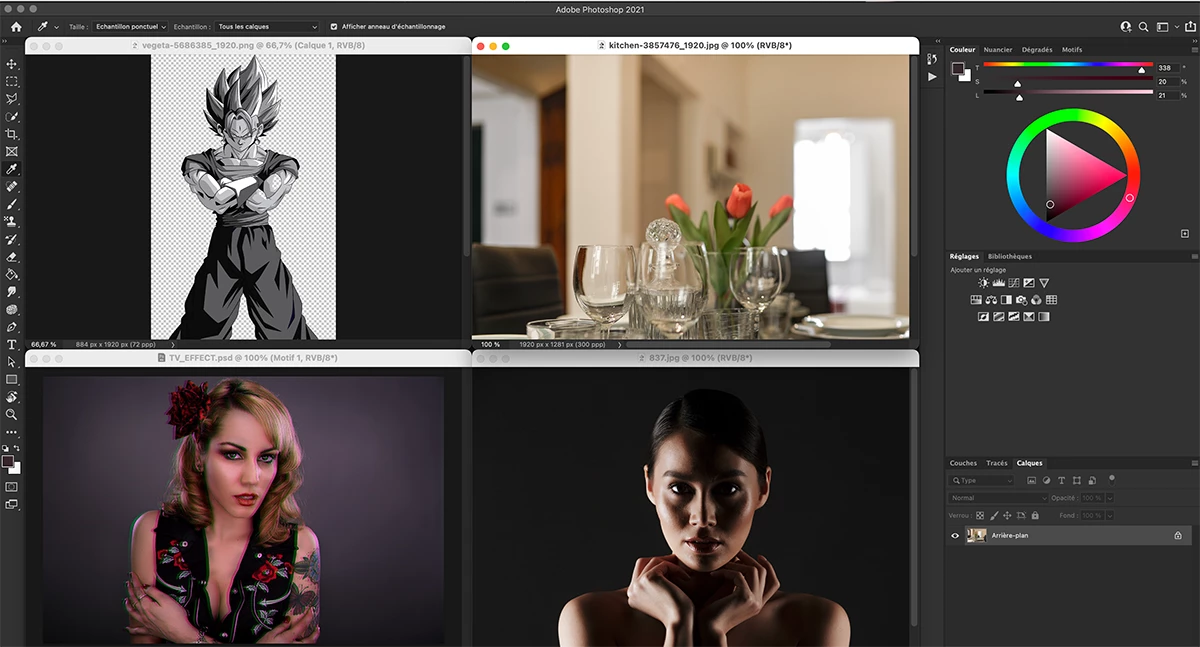
Task: Select the Eraser tool
Action: pyautogui.click(x=12, y=257)
